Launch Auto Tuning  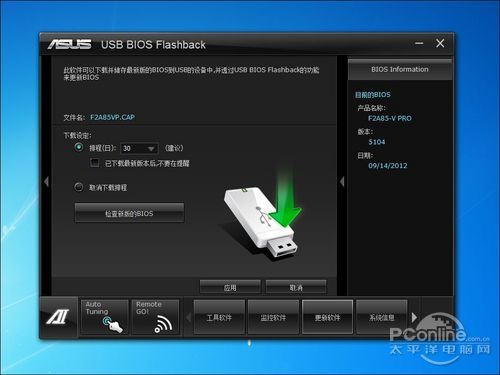[104, 317]
